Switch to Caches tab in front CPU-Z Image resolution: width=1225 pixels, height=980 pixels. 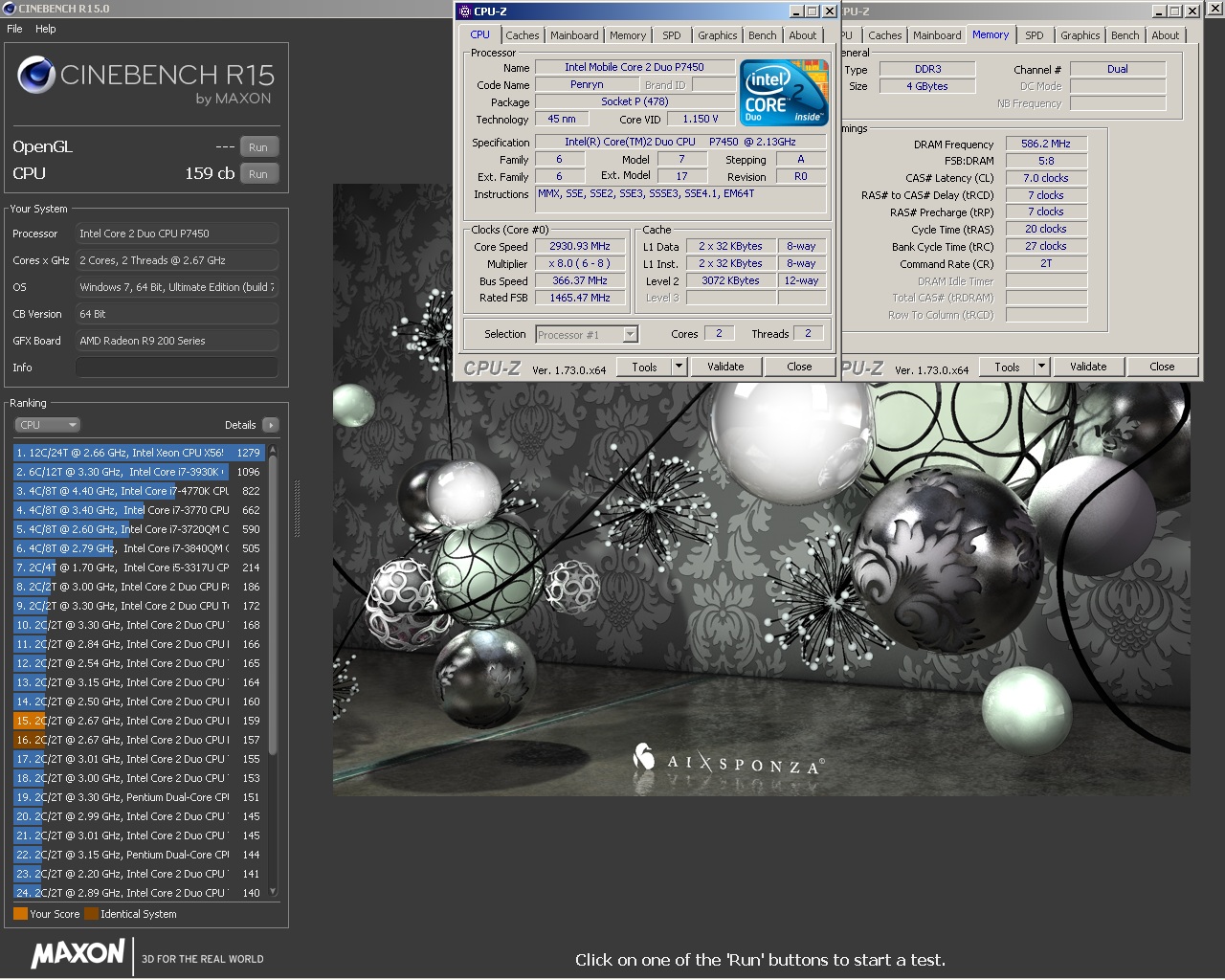coord(523,35)
